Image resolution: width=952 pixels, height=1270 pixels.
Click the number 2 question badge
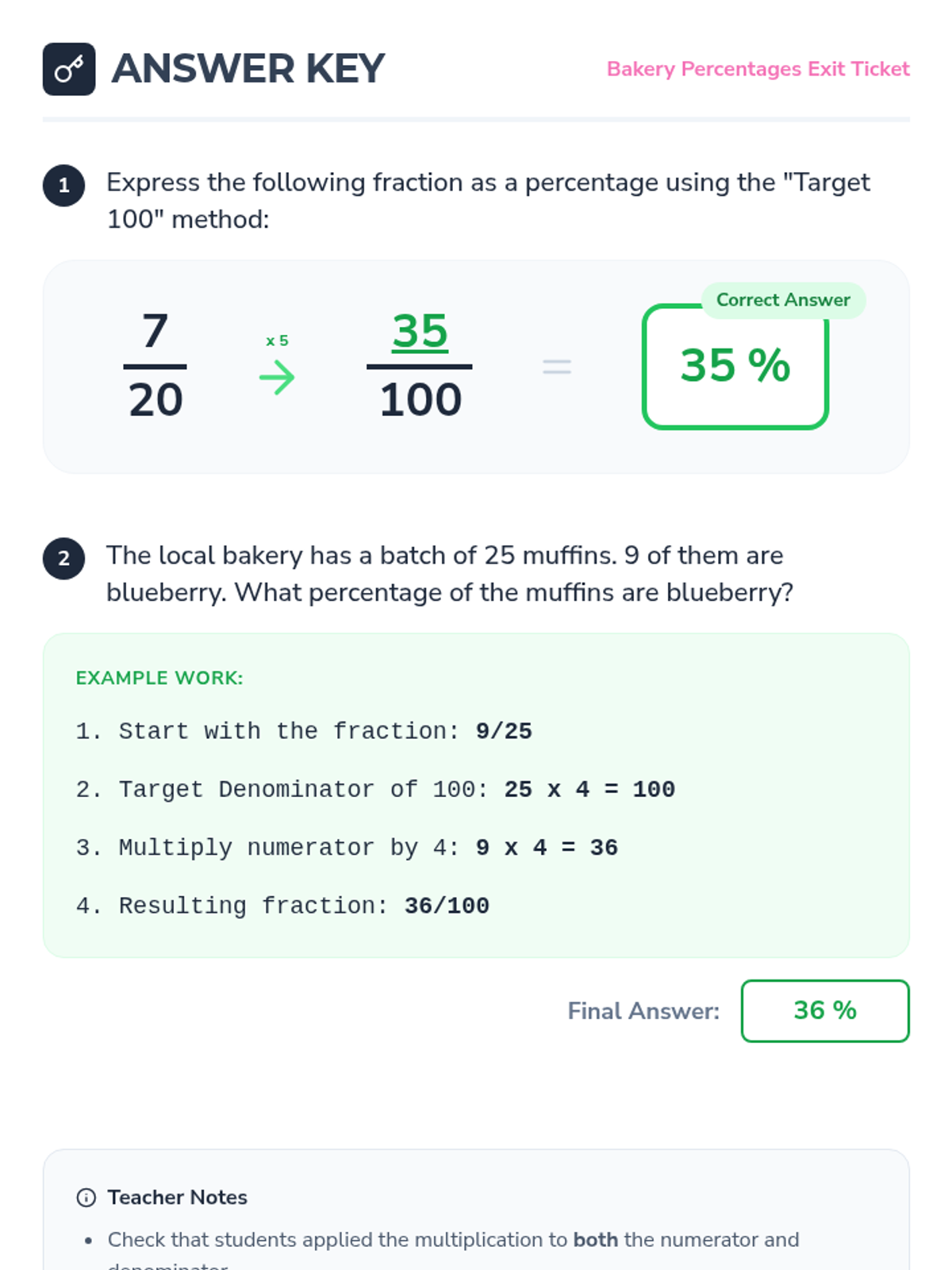[x=63, y=559]
